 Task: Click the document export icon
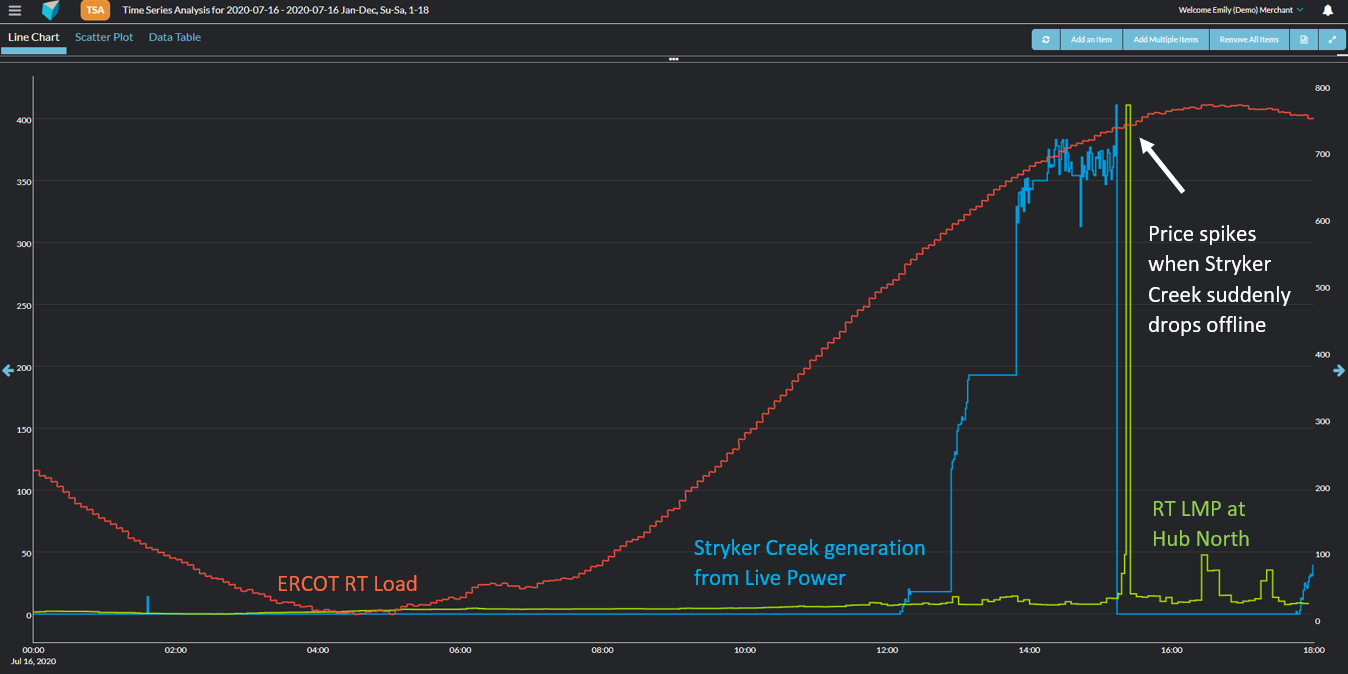(1304, 39)
